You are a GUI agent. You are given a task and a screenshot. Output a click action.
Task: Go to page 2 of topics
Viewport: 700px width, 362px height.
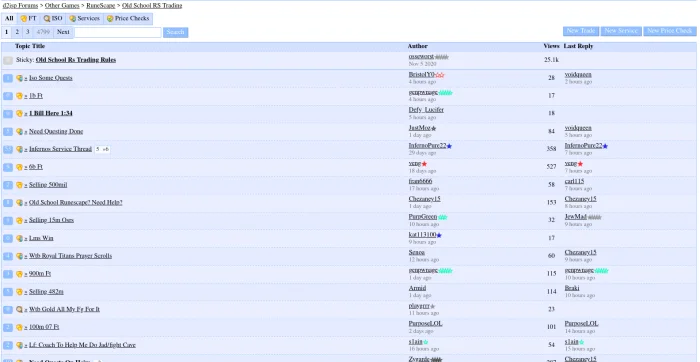click(17, 32)
